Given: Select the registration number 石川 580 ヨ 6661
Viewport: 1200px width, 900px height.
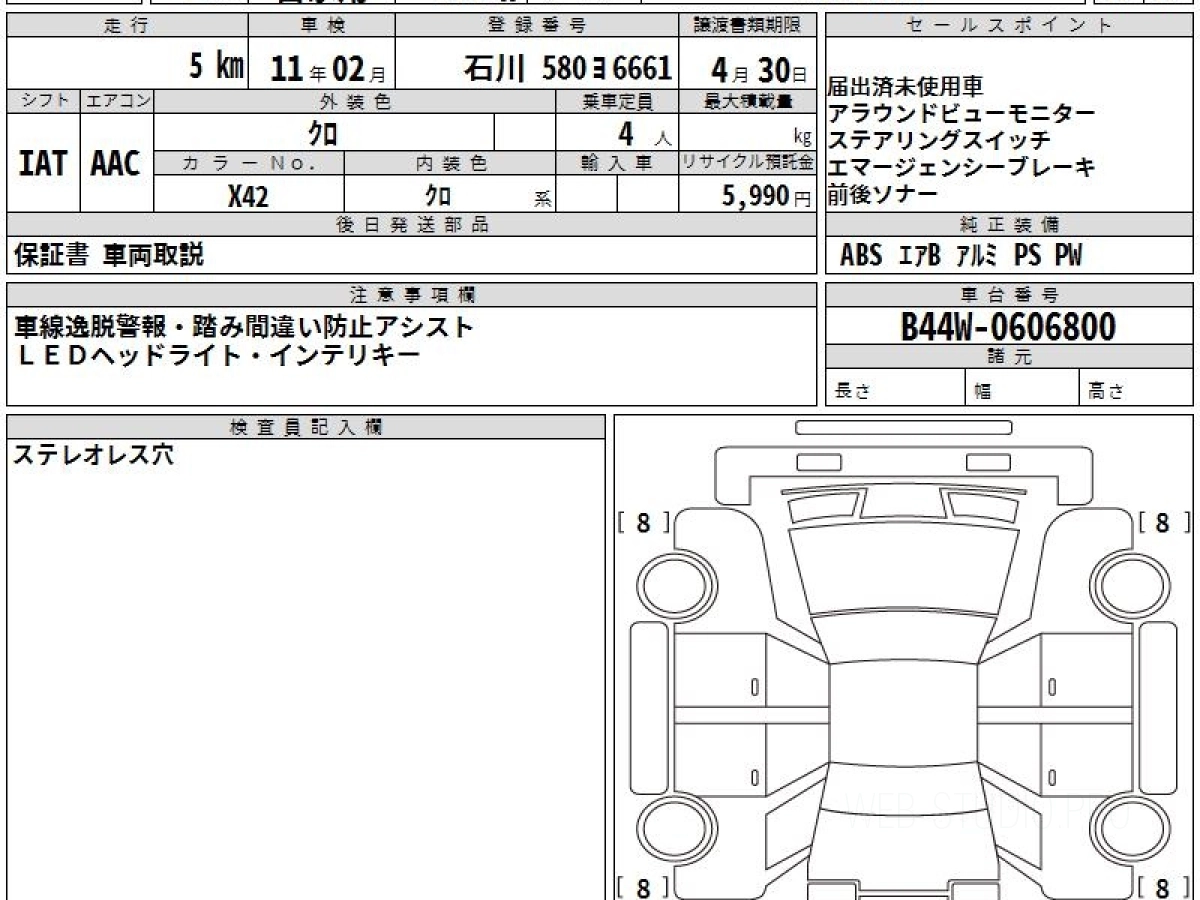Looking at the screenshot, I should coord(567,67).
